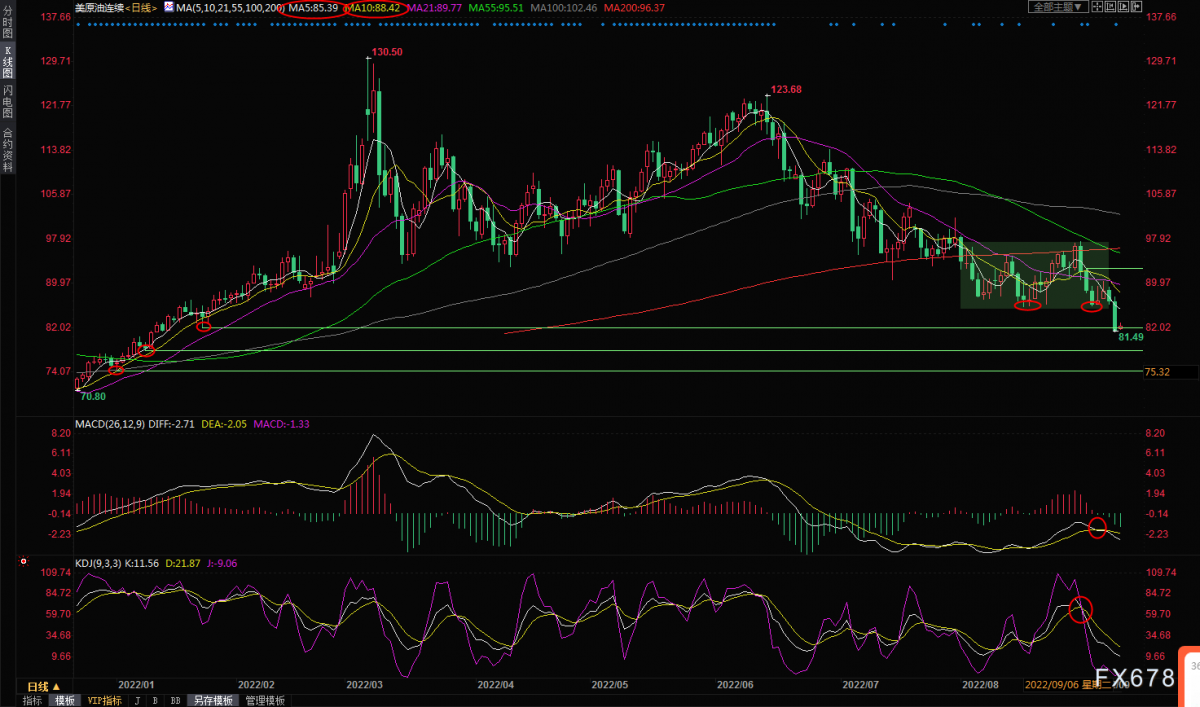Click the J template button
This screenshot has width=1200, height=707.
click(x=136, y=700)
